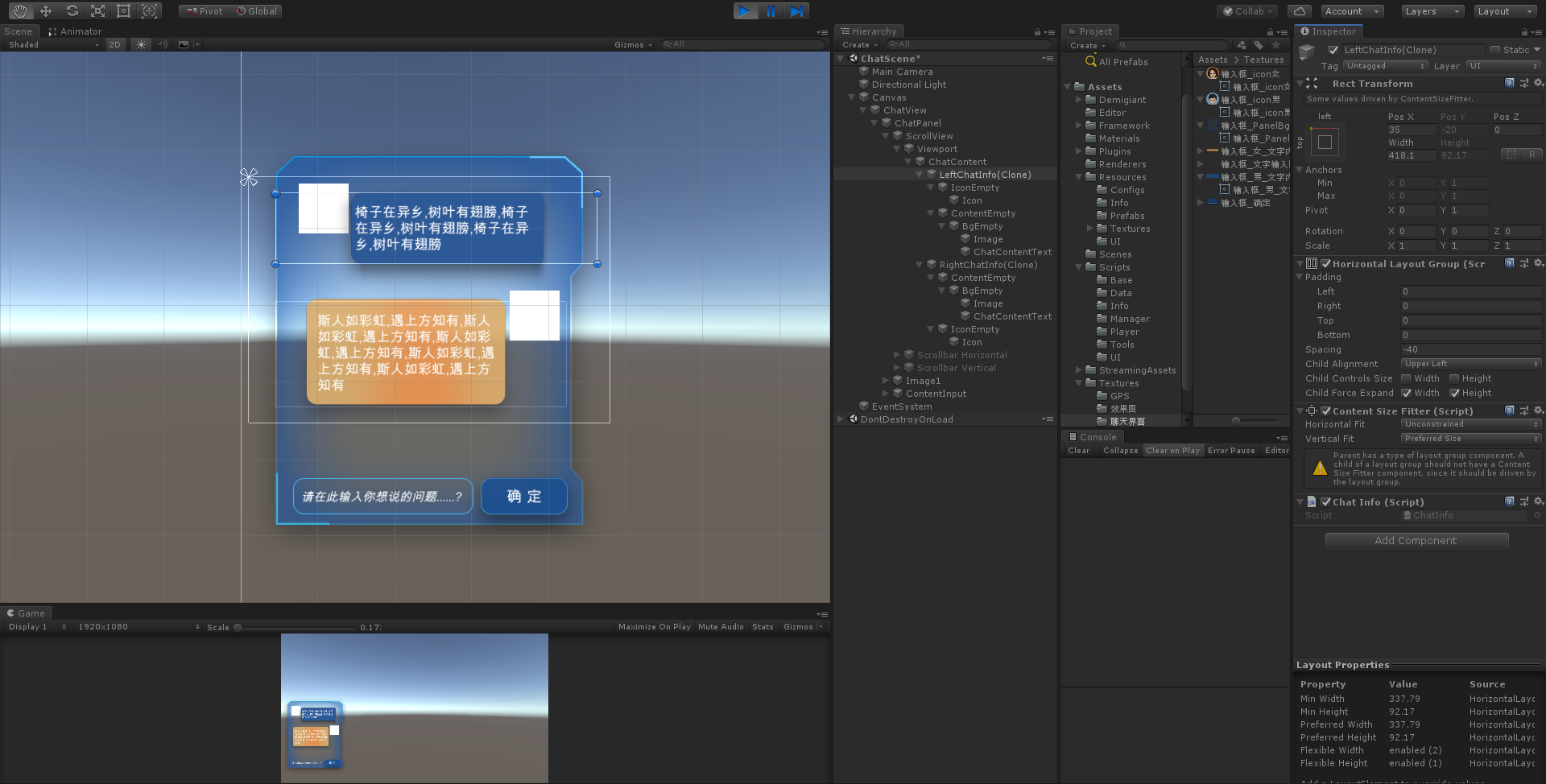Open the Child Alignment dropdown
Viewport: 1546px width, 784px height.
click(1470, 364)
